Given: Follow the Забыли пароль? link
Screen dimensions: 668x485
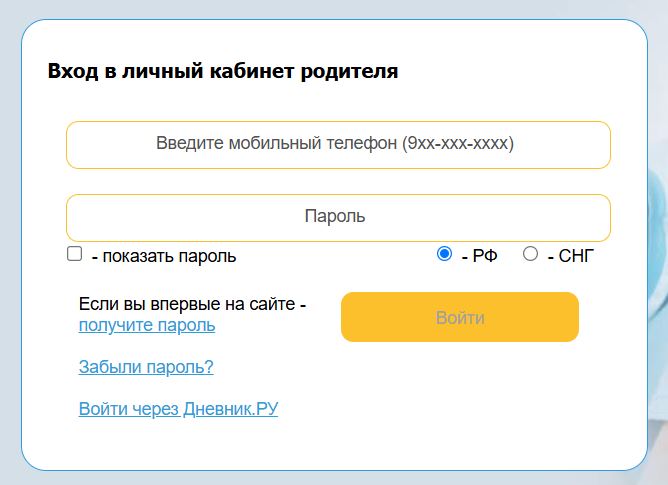Looking at the screenshot, I should [146, 367].
